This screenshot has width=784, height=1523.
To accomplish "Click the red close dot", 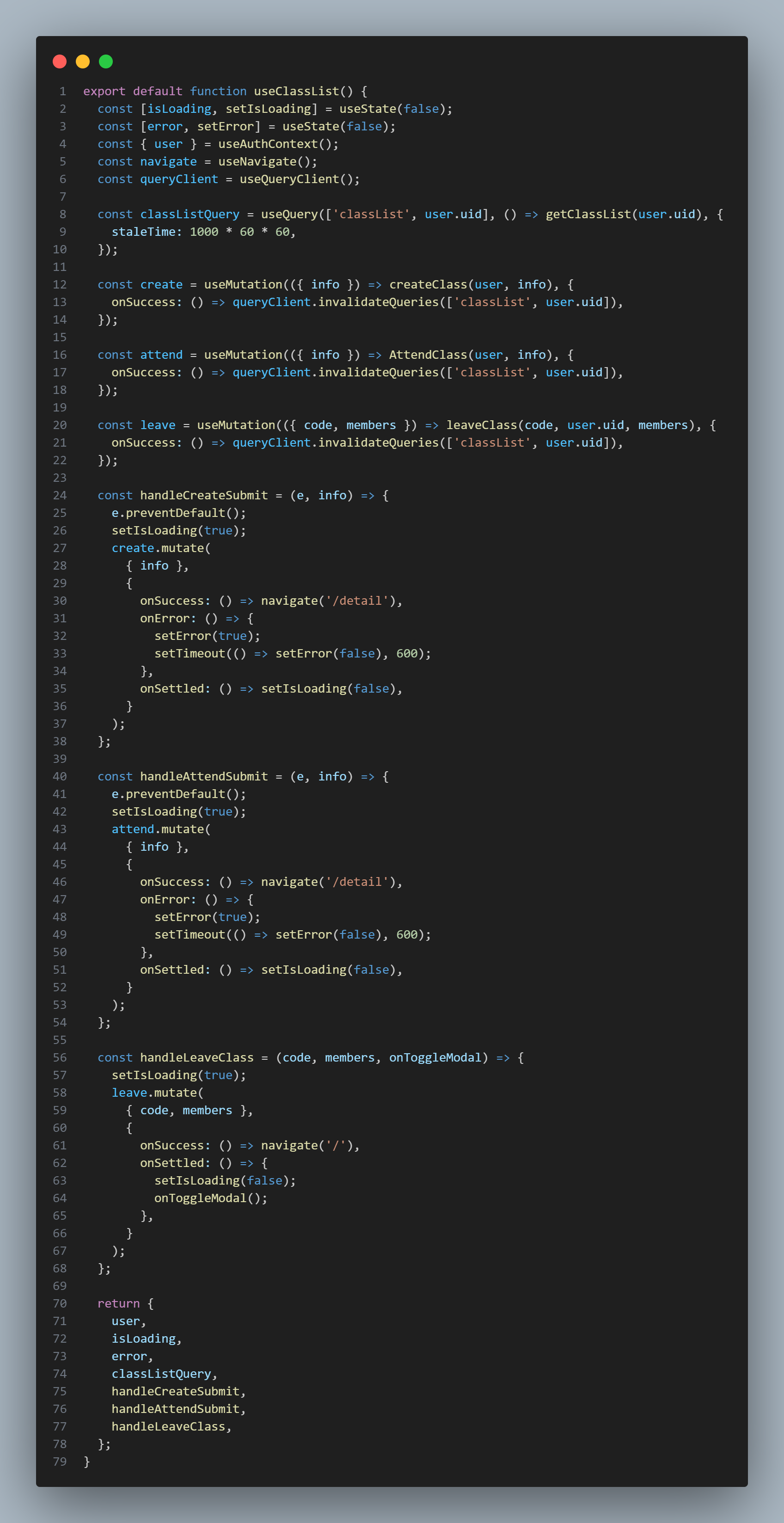I will (x=60, y=61).
